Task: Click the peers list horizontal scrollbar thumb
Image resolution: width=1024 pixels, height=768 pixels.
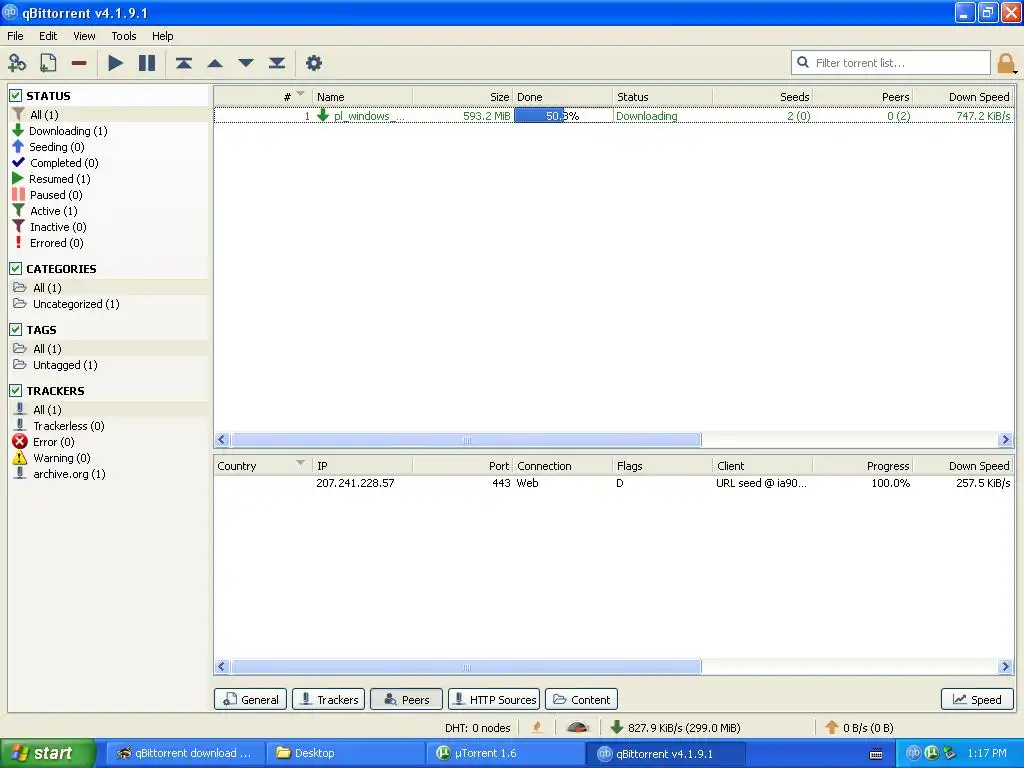Action: (466, 667)
